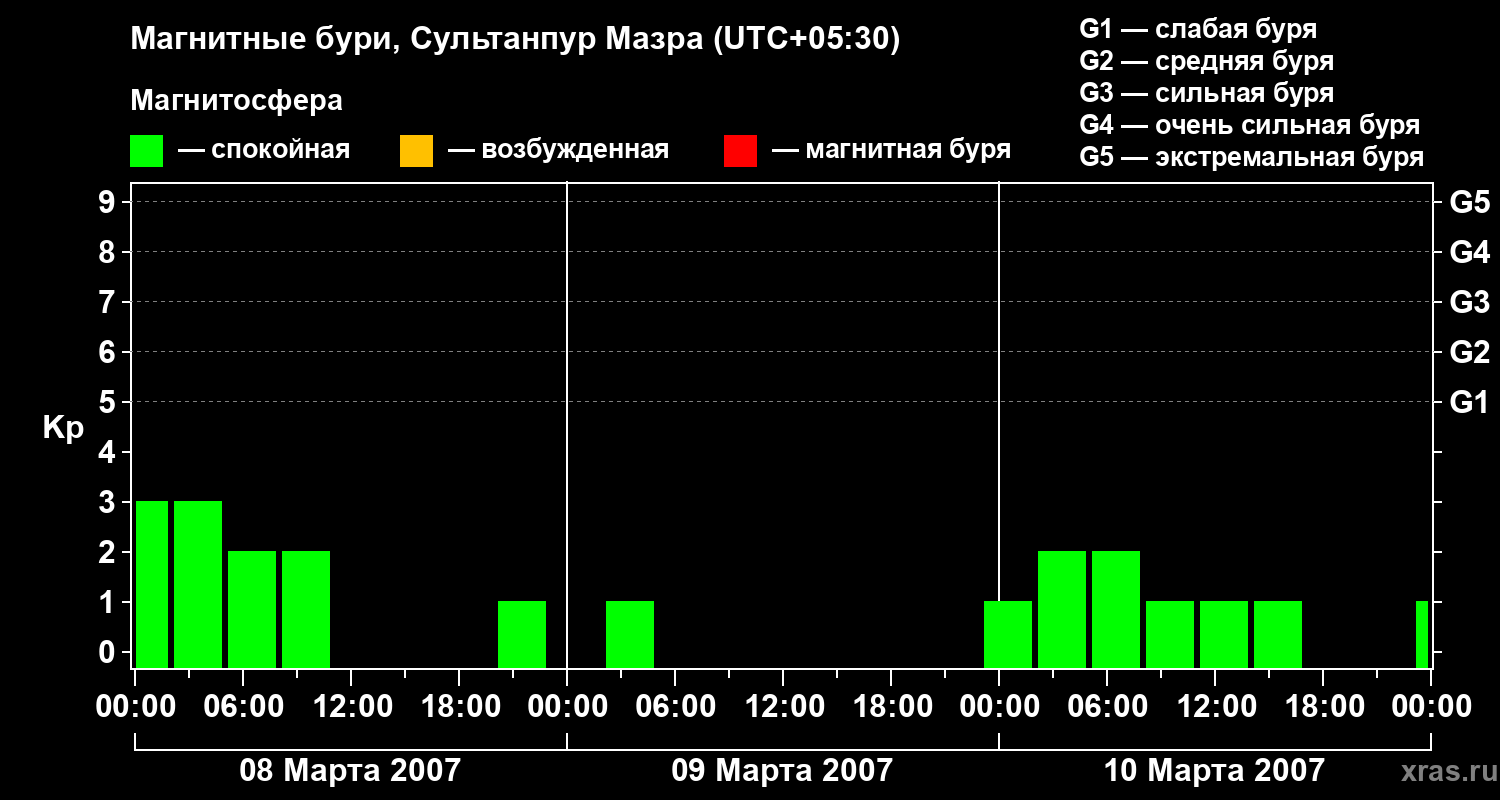
Task: Click the 'G5 — экстремальная буря' legend line
Action: (1252, 157)
